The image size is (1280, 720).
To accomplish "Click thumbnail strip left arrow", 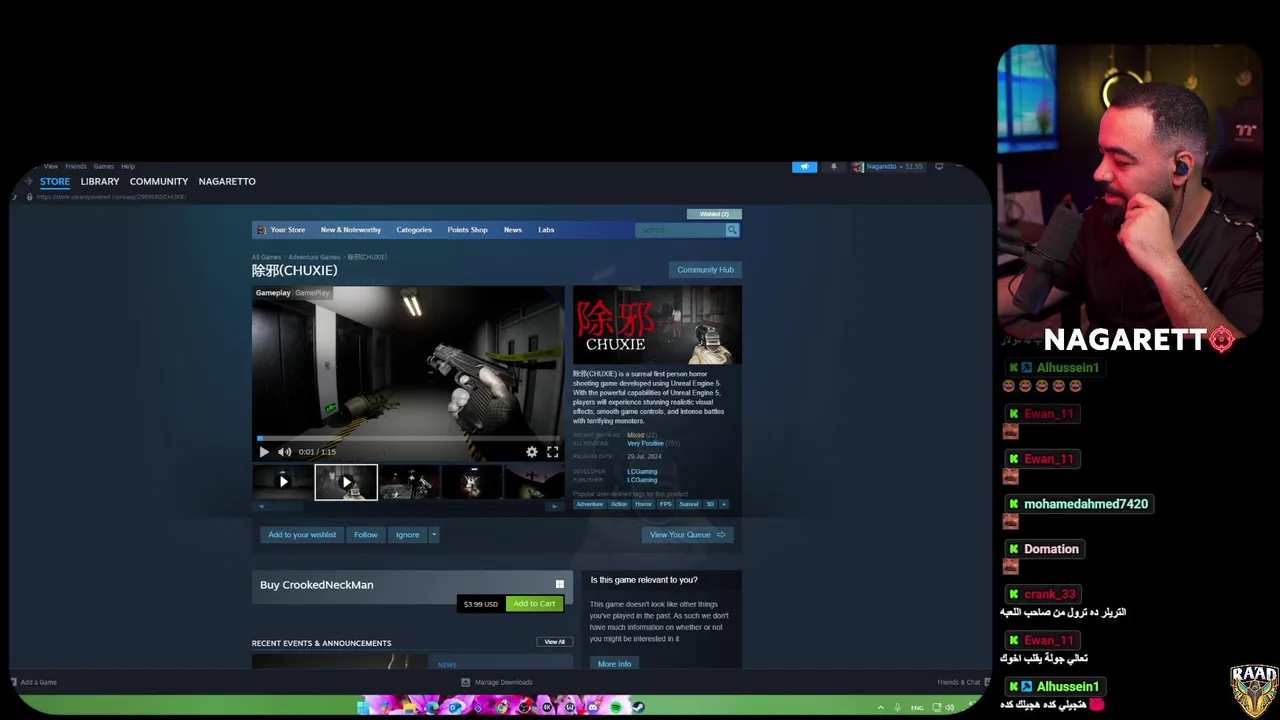I will 261,506.
